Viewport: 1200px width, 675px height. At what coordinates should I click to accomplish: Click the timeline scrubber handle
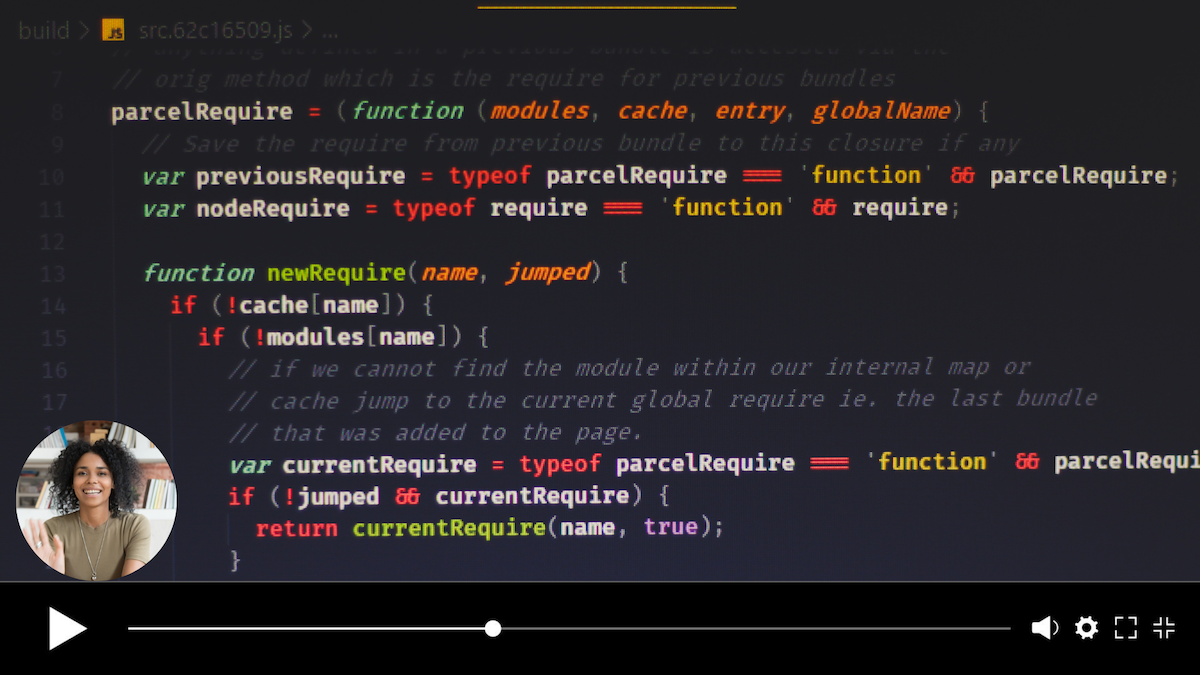pos(493,628)
